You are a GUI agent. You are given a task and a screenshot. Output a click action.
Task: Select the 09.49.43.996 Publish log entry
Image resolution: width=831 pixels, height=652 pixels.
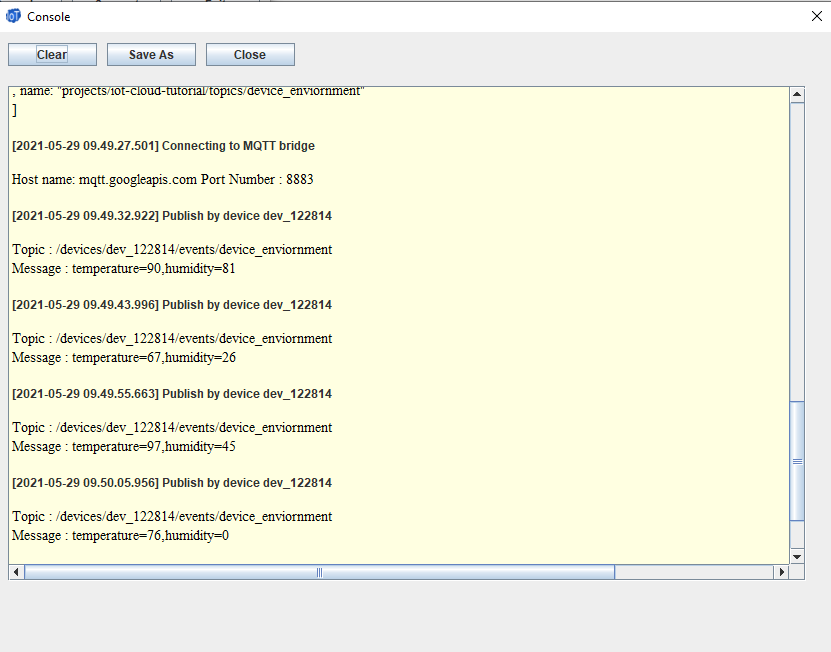(x=172, y=305)
